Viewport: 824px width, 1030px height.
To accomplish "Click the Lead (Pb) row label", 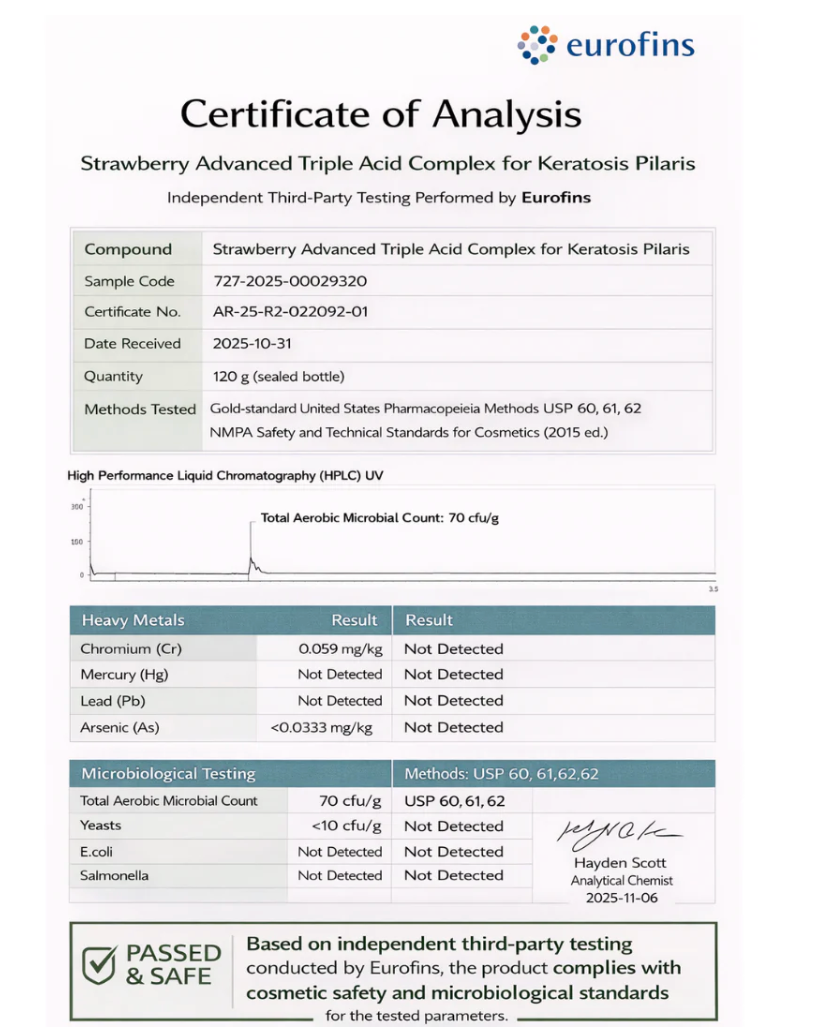I will click(112, 701).
